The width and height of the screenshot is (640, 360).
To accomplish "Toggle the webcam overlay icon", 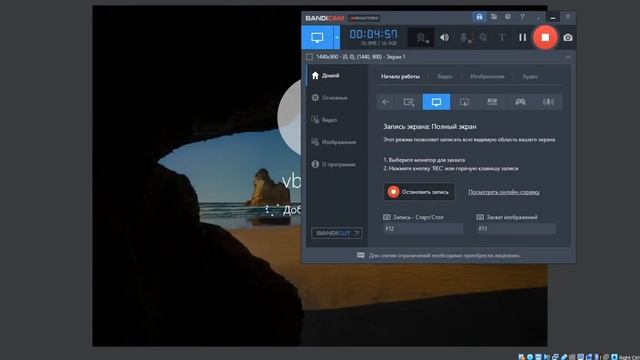I will [x=422, y=38].
